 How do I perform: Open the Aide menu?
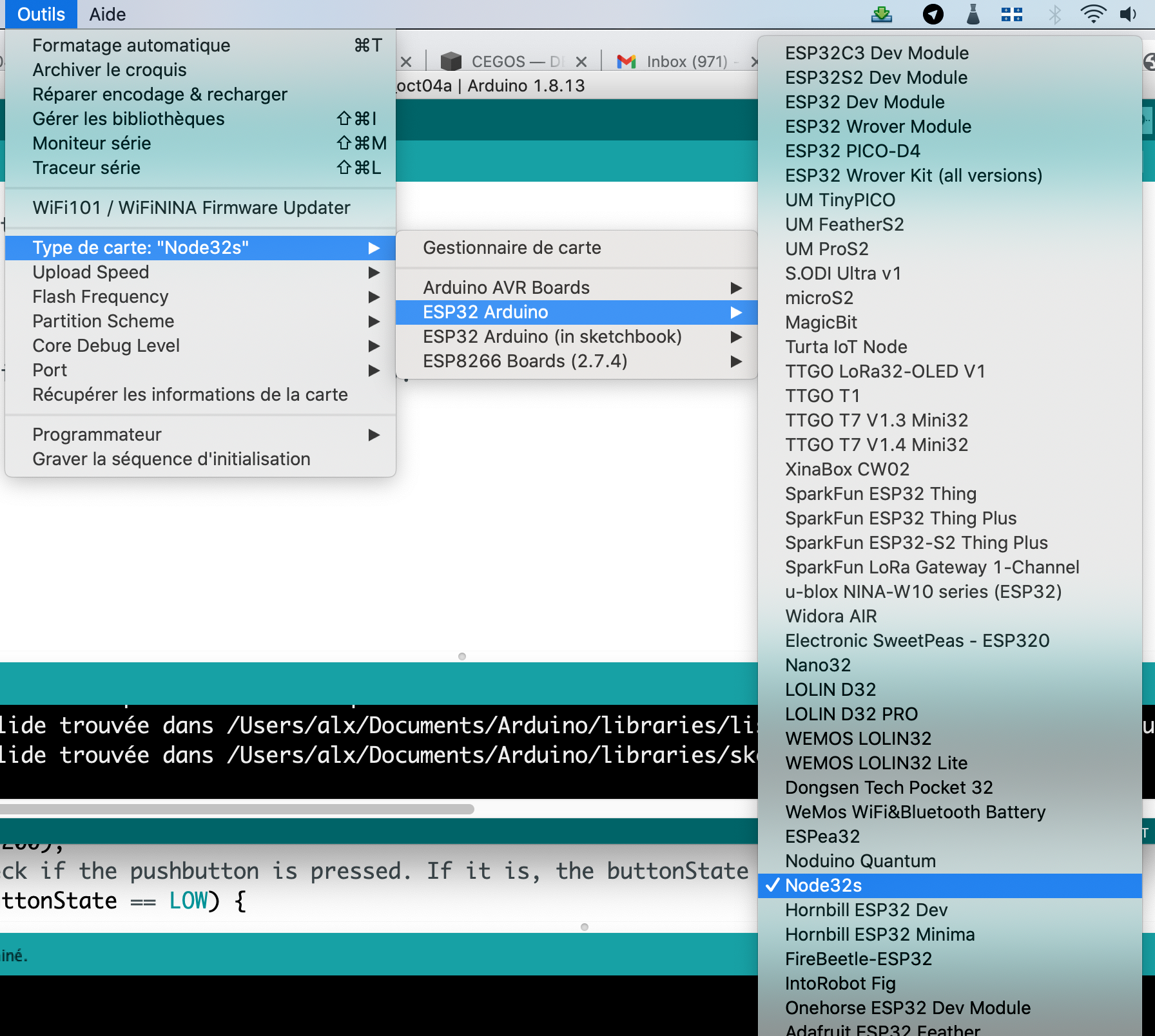[107, 14]
